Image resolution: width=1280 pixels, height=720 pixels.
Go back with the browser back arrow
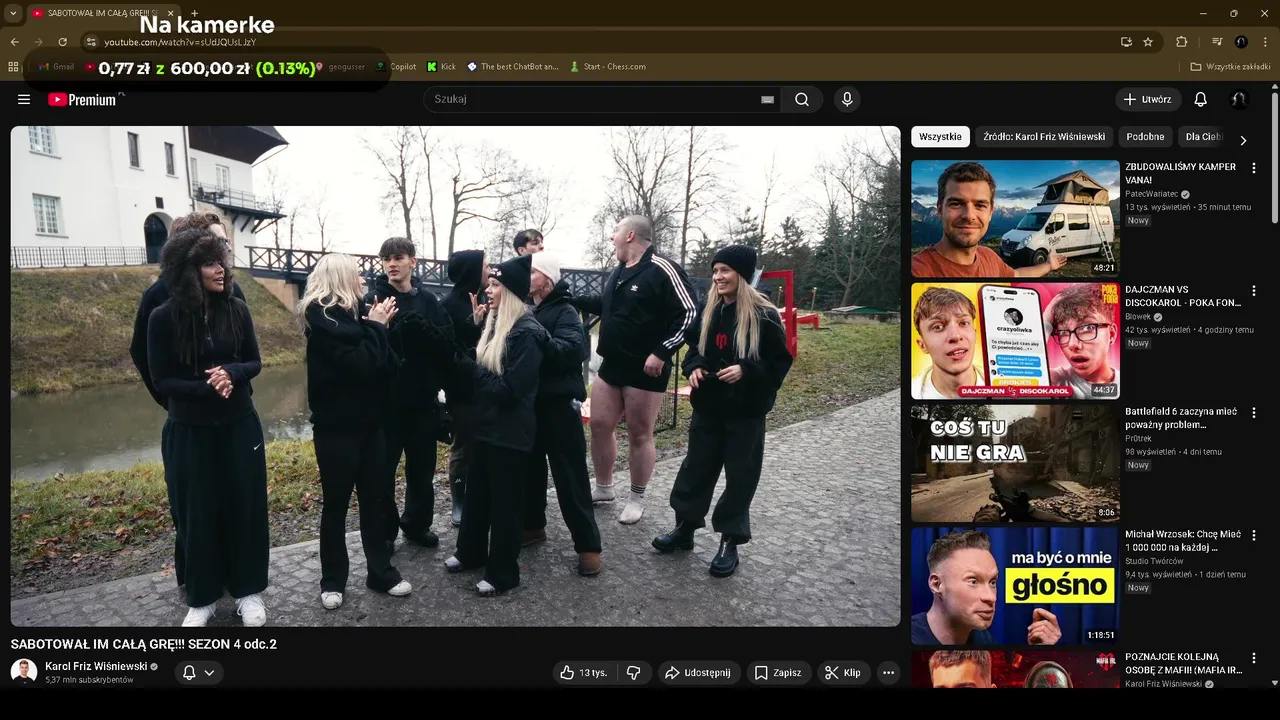tap(14, 42)
